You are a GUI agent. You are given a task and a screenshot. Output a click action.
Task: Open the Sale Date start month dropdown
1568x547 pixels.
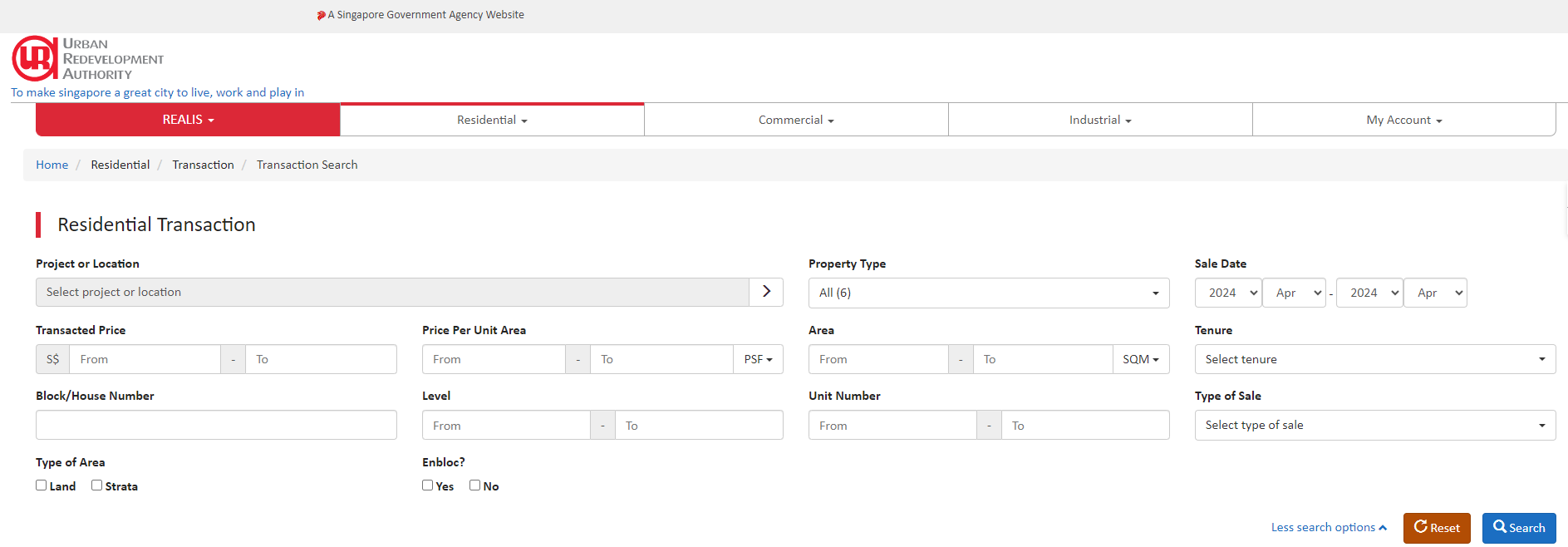(1294, 293)
